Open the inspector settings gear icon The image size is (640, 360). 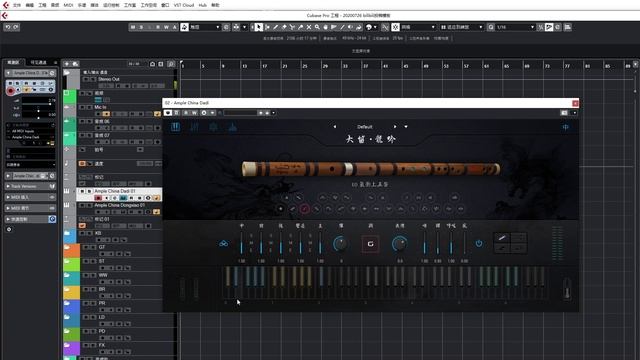[9, 229]
